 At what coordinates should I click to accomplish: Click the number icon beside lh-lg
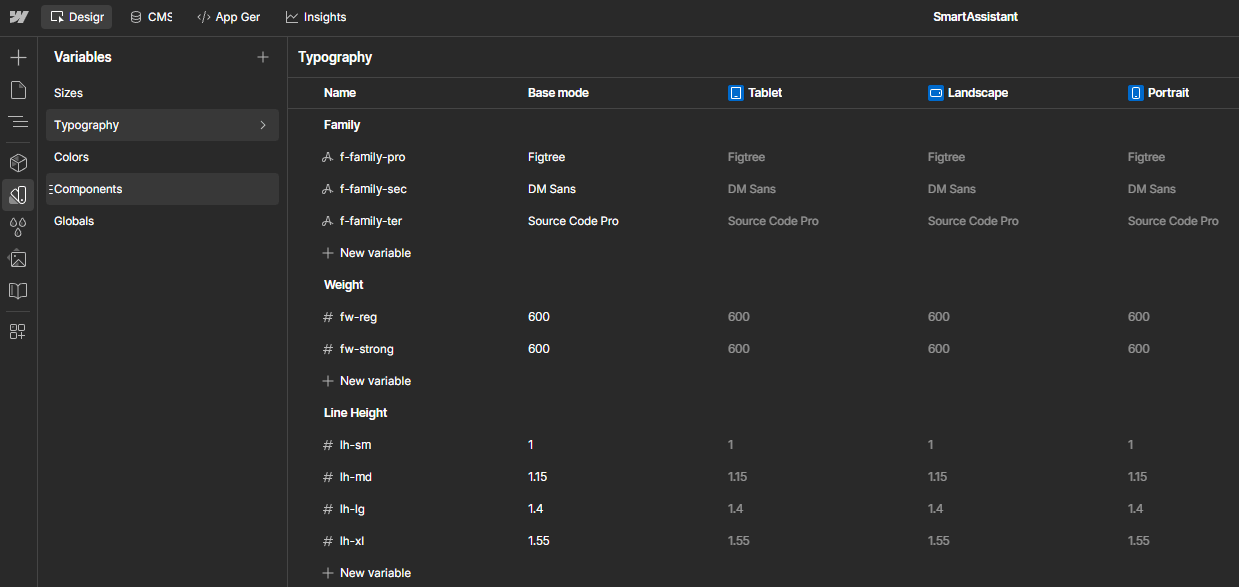(327, 509)
